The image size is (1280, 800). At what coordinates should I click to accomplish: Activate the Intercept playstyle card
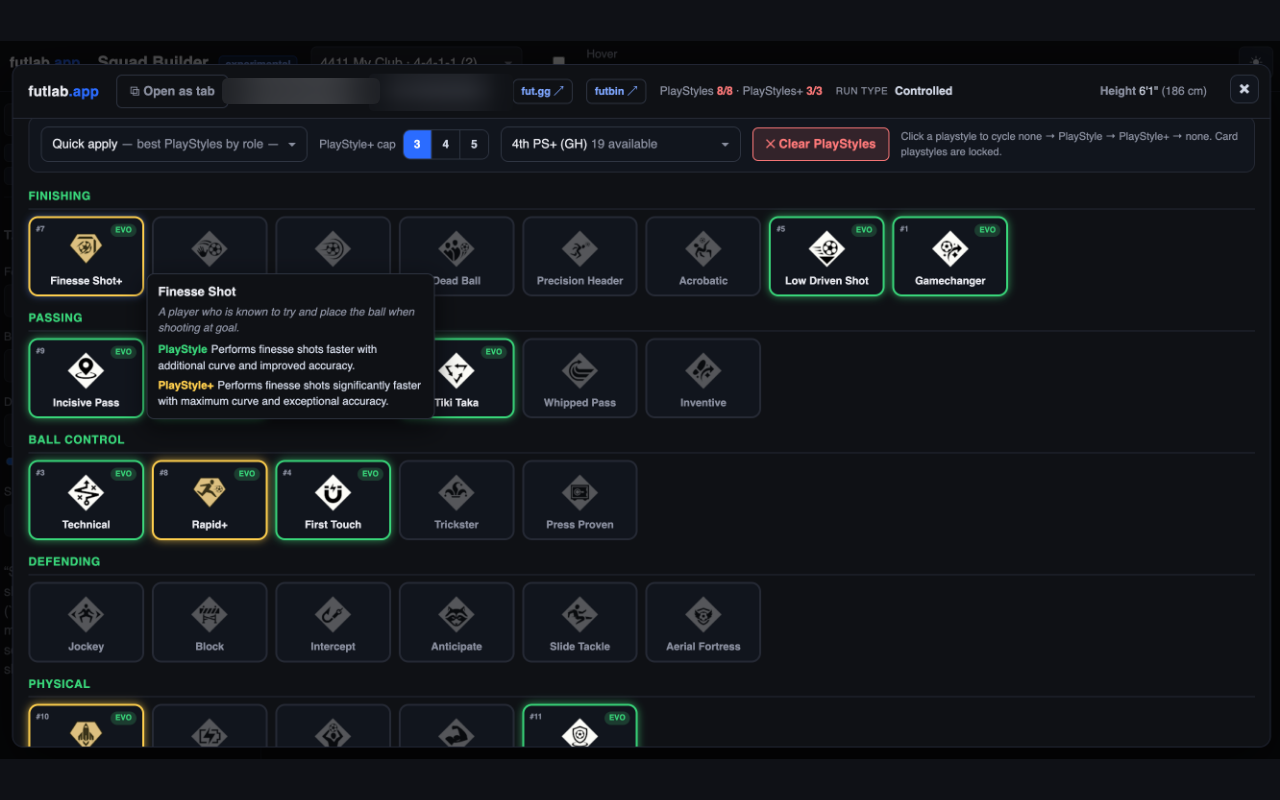333,622
